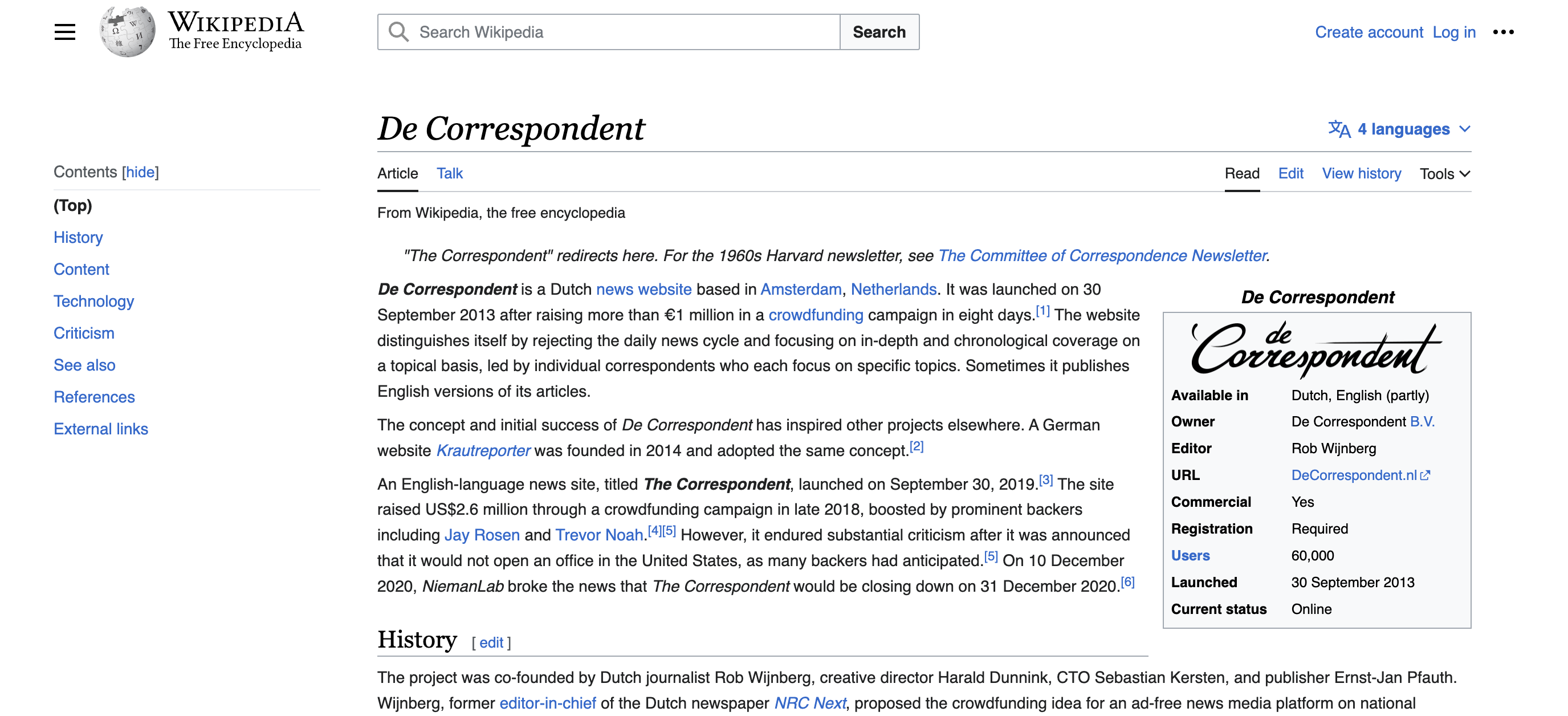Open the Amsterdam link
This screenshot has height=716, width=1568.
800,289
